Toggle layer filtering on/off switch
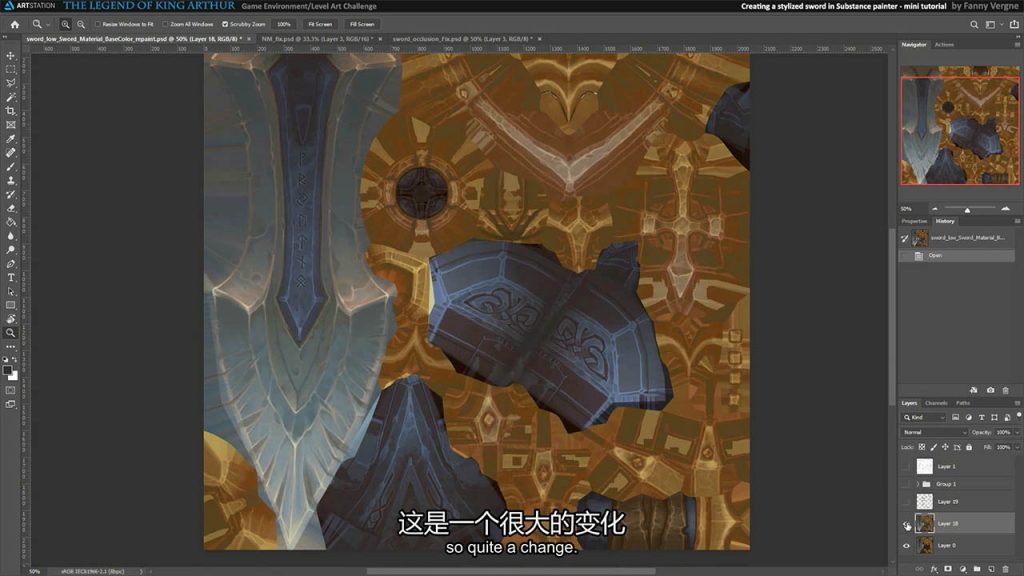The image size is (1024, 576). (x=1018, y=415)
